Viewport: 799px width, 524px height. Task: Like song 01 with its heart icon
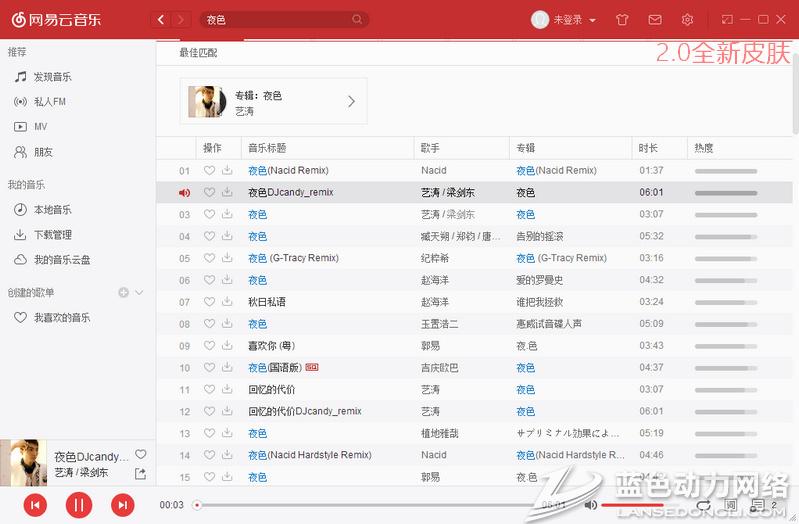coord(209,171)
